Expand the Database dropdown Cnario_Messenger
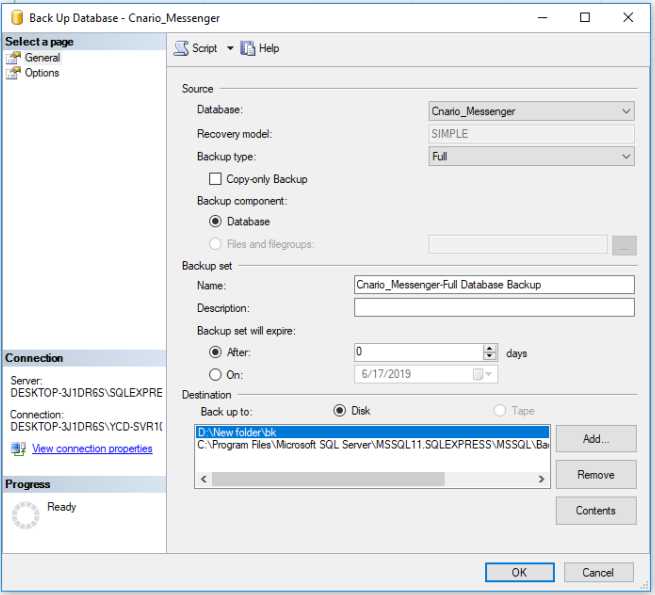The height and width of the screenshot is (595, 655). click(x=531, y=111)
